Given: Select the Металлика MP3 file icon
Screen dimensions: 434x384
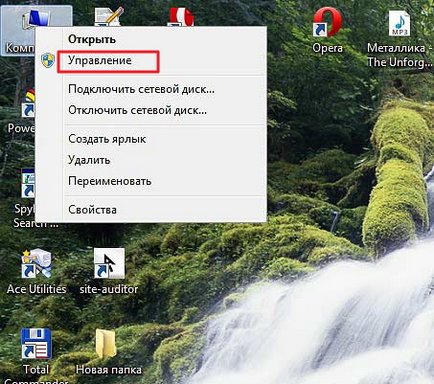Looking at the screenshot, I should coord(399,23).
